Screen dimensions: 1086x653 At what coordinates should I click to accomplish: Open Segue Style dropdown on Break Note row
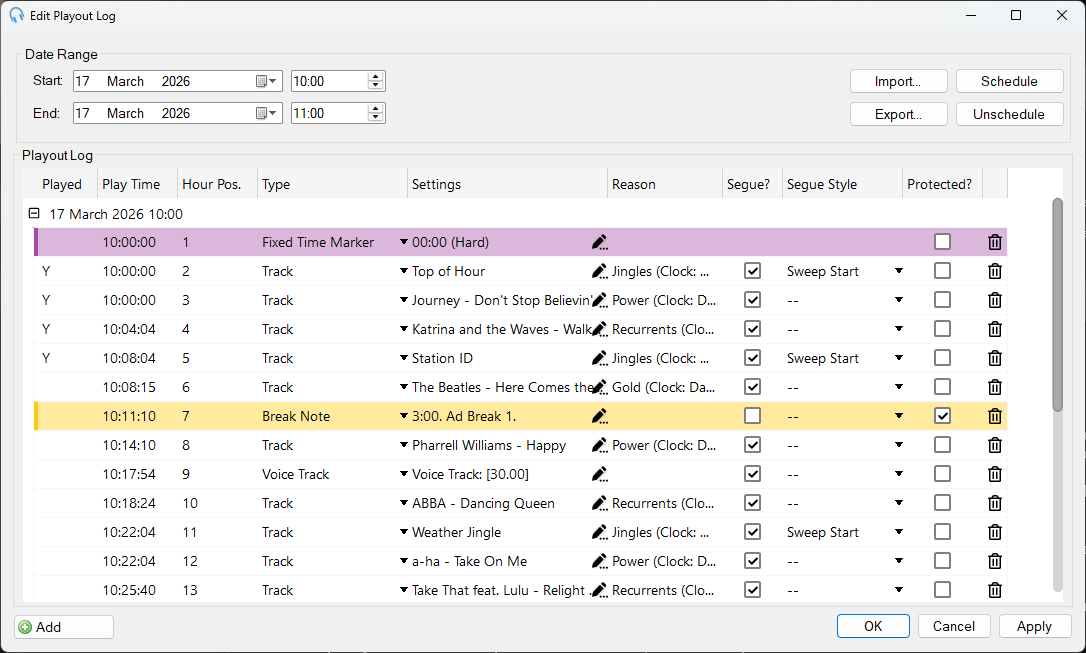899,416
